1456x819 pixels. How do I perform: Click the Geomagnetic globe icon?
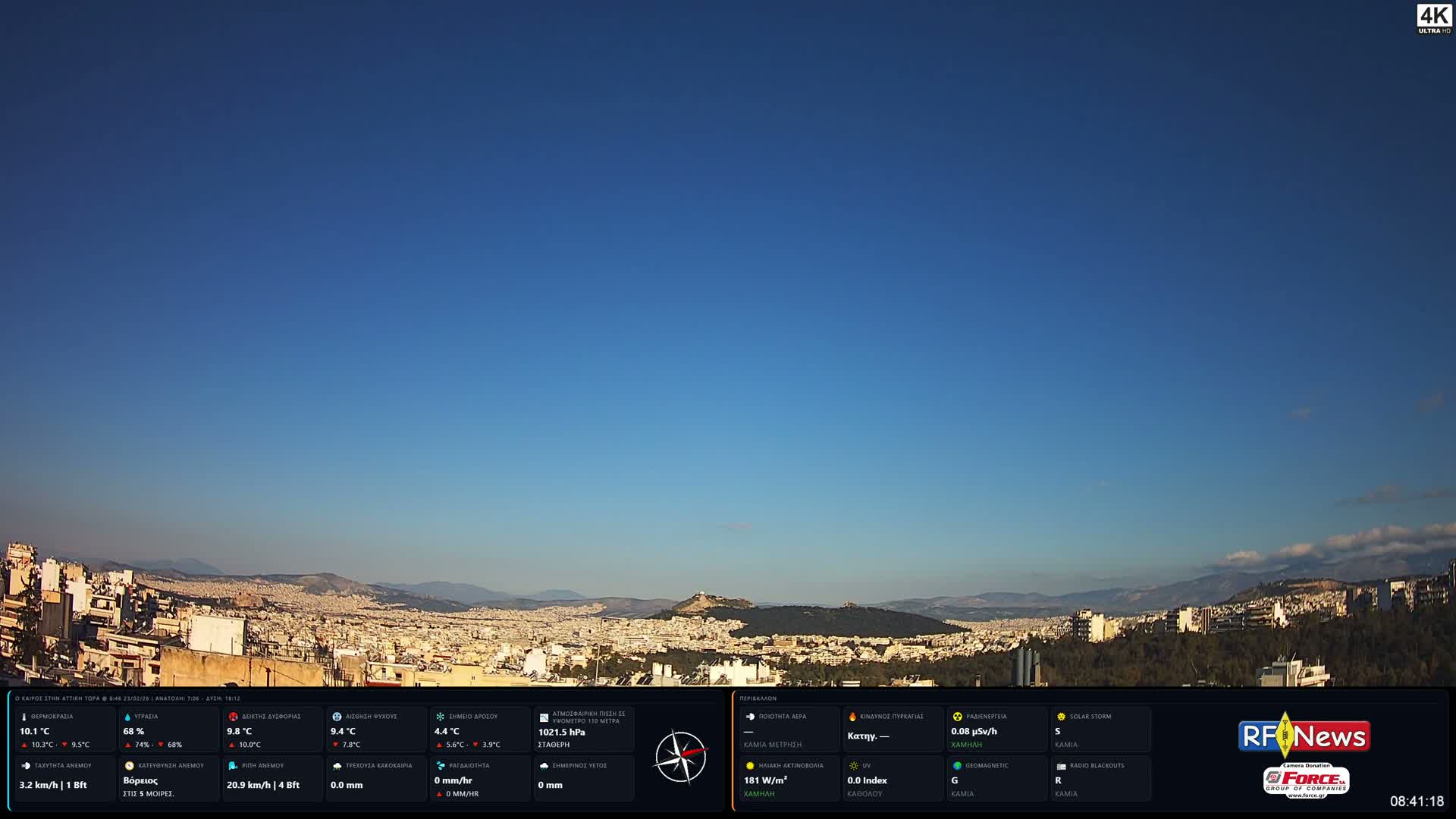[x=957, y=766]
